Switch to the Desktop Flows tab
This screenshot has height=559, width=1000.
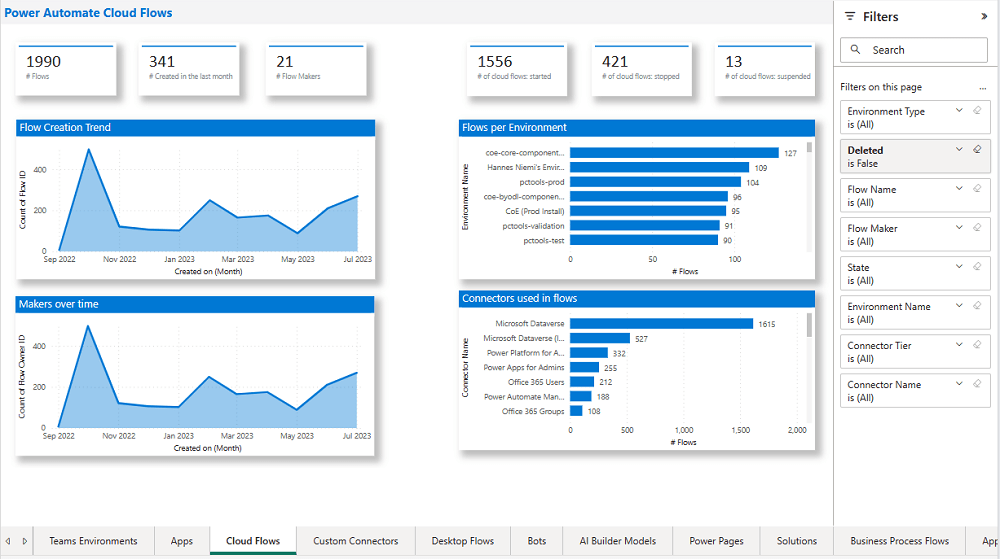462,541
